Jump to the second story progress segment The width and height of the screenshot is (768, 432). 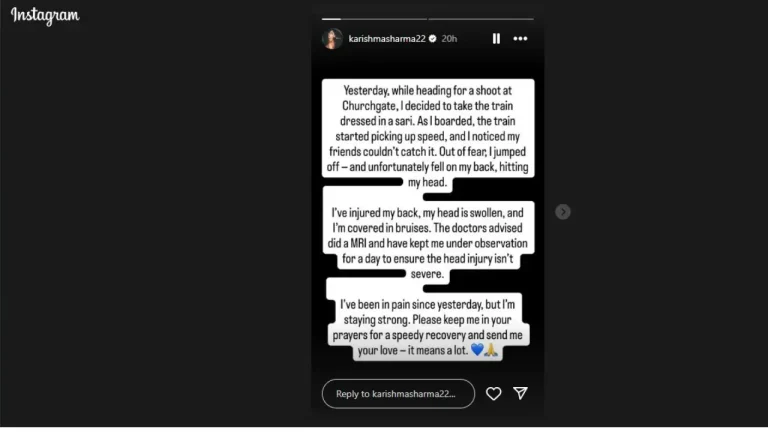coord(481,19)
